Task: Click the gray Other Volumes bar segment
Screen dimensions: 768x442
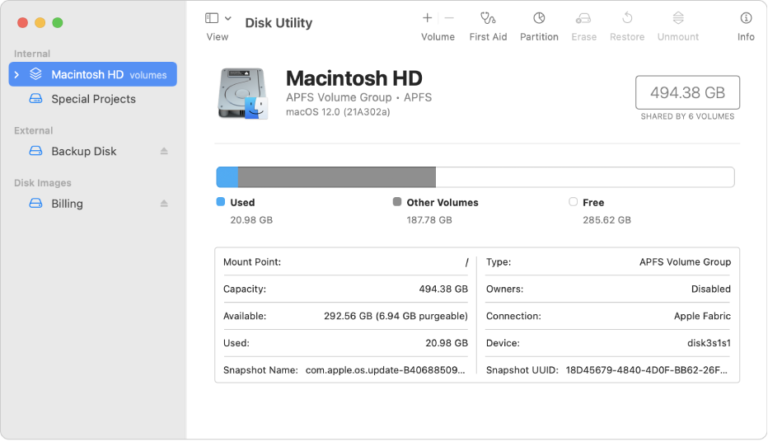Action: (x=337, y=177)
